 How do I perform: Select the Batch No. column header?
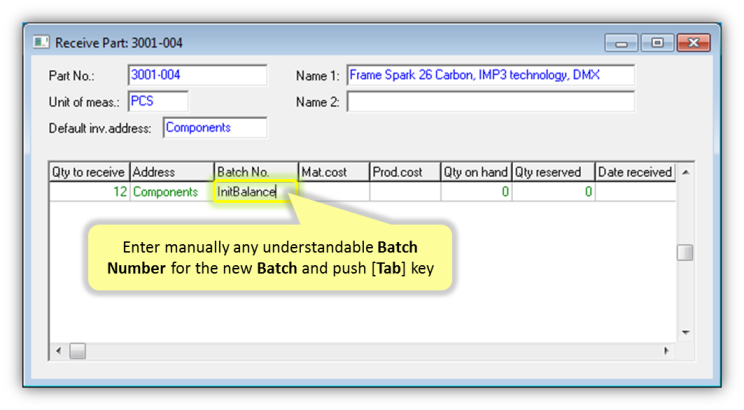(256, 172)
